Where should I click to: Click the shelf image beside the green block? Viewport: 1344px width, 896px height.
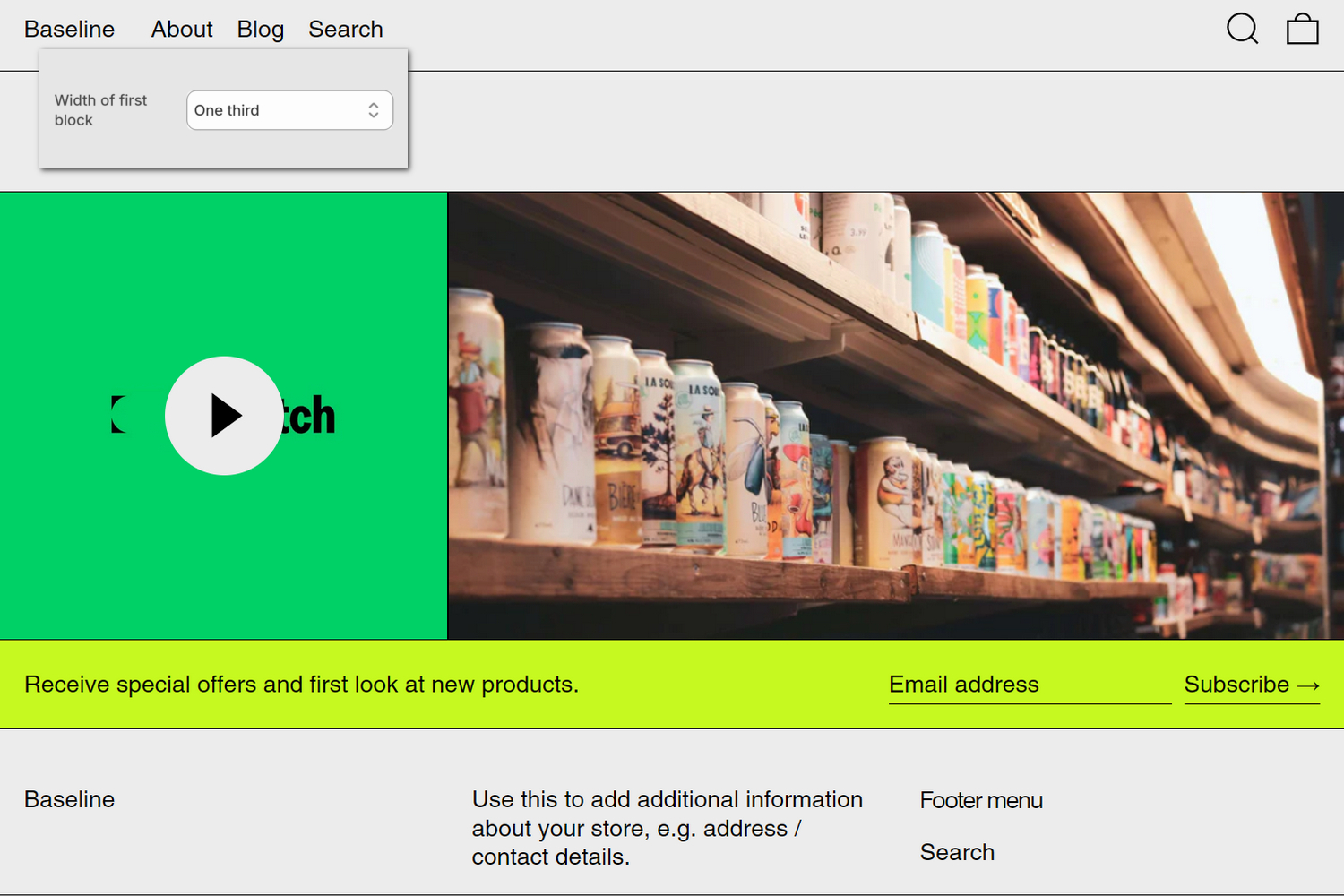pyautogui.click(x=896, y=414)
